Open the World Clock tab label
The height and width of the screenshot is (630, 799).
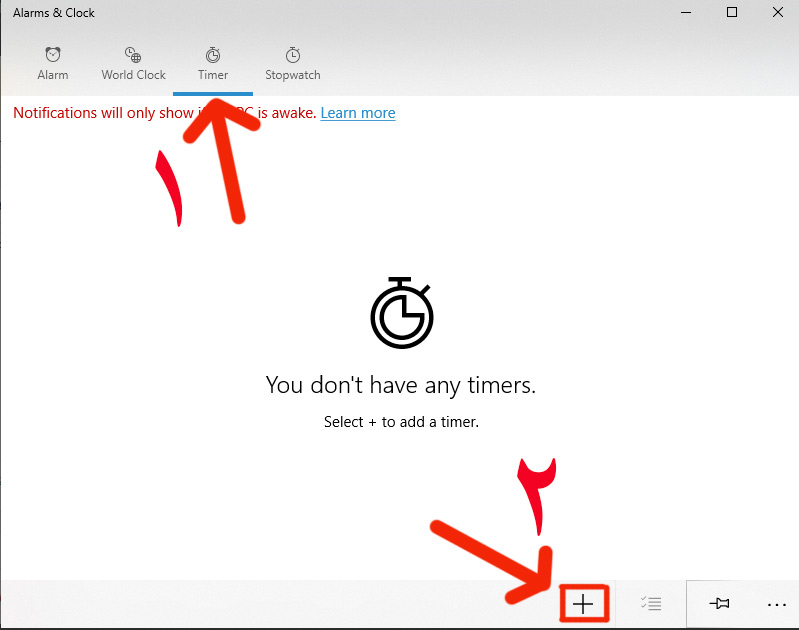click(x=133, y=75)
